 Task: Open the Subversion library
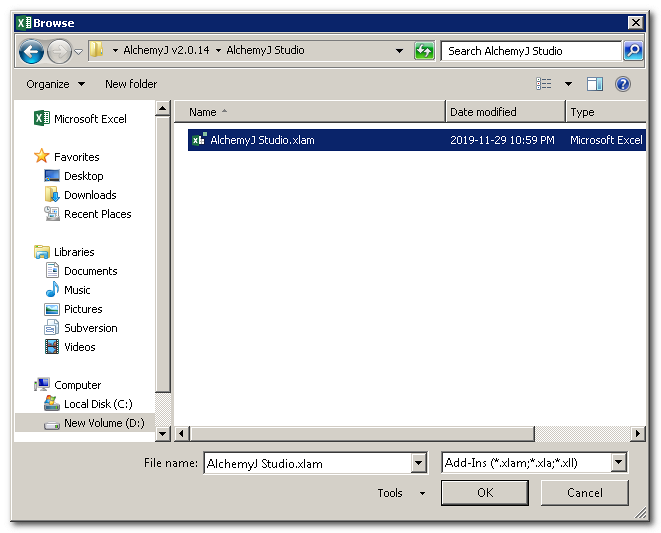[91, 328]
